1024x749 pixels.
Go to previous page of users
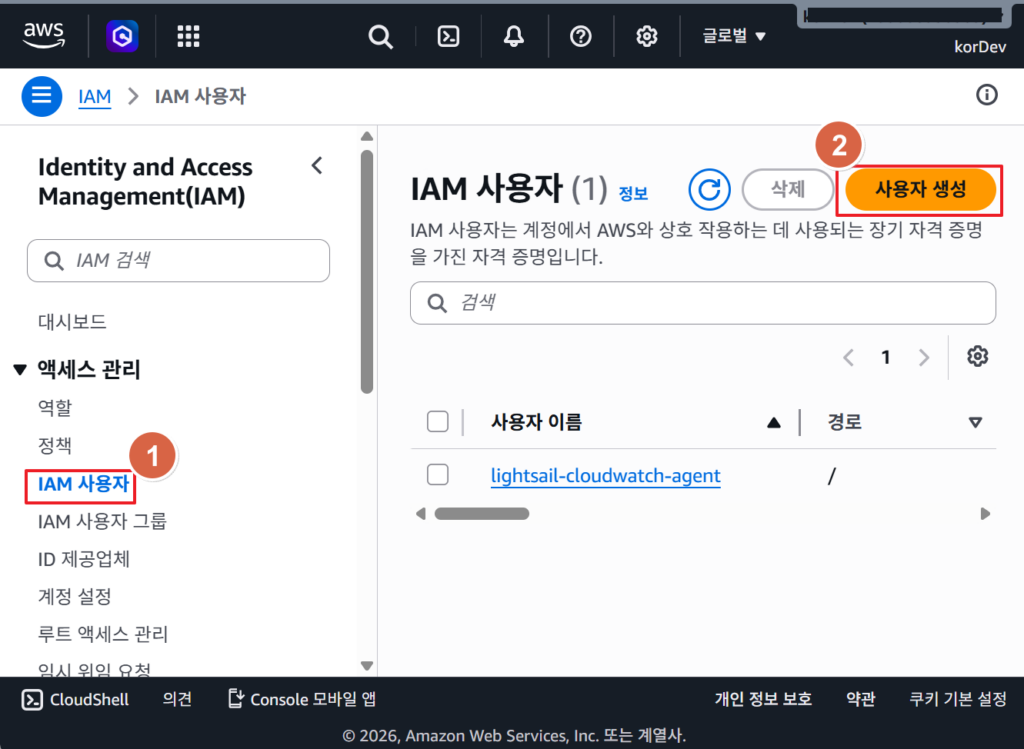[848, 357]
